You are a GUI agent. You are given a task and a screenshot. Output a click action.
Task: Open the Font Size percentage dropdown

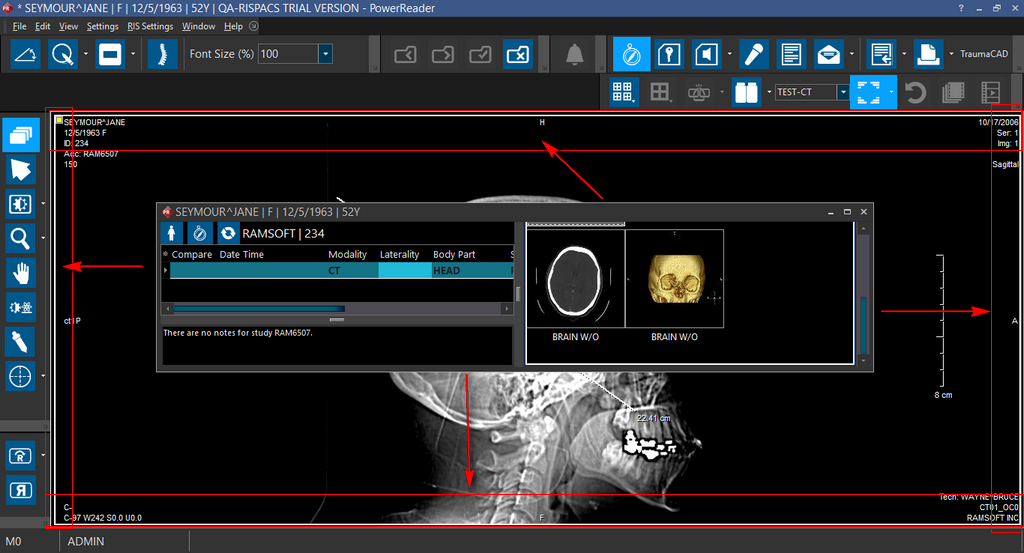326,54
